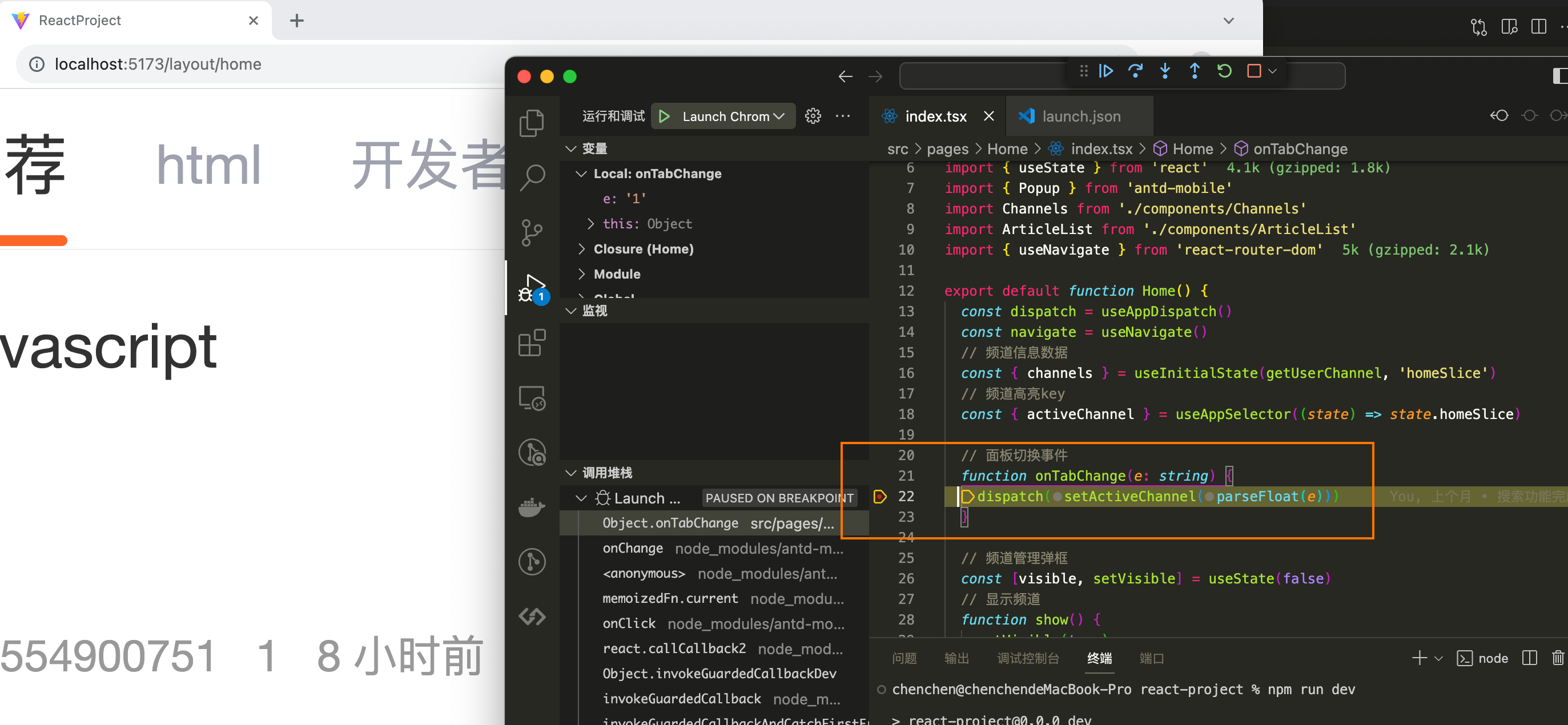This screenshot has width=1568, height=725.
Task: Collapse the 变量 variables section
Action: [570, 148]
